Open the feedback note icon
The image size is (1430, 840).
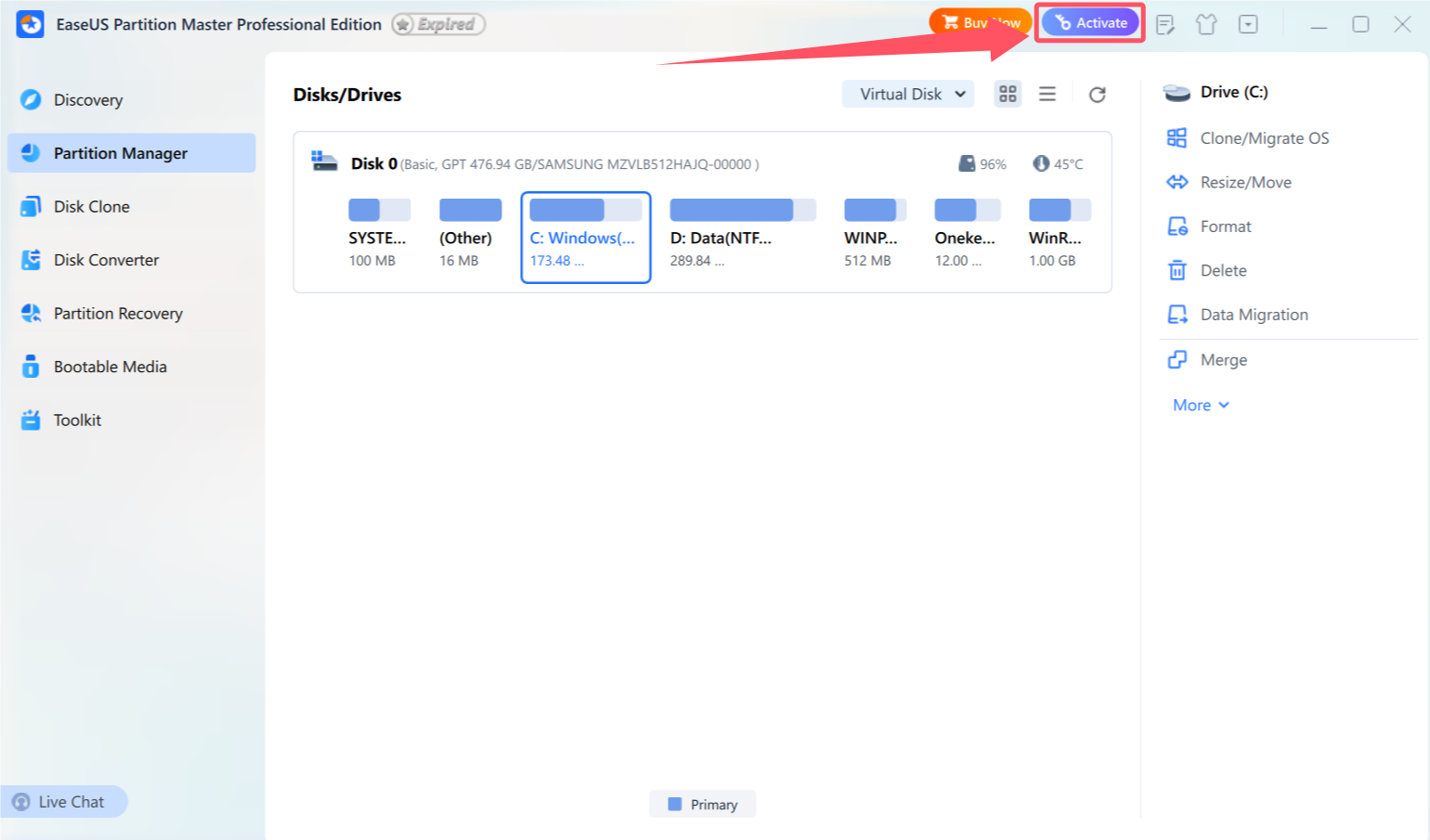(1165, 24)
